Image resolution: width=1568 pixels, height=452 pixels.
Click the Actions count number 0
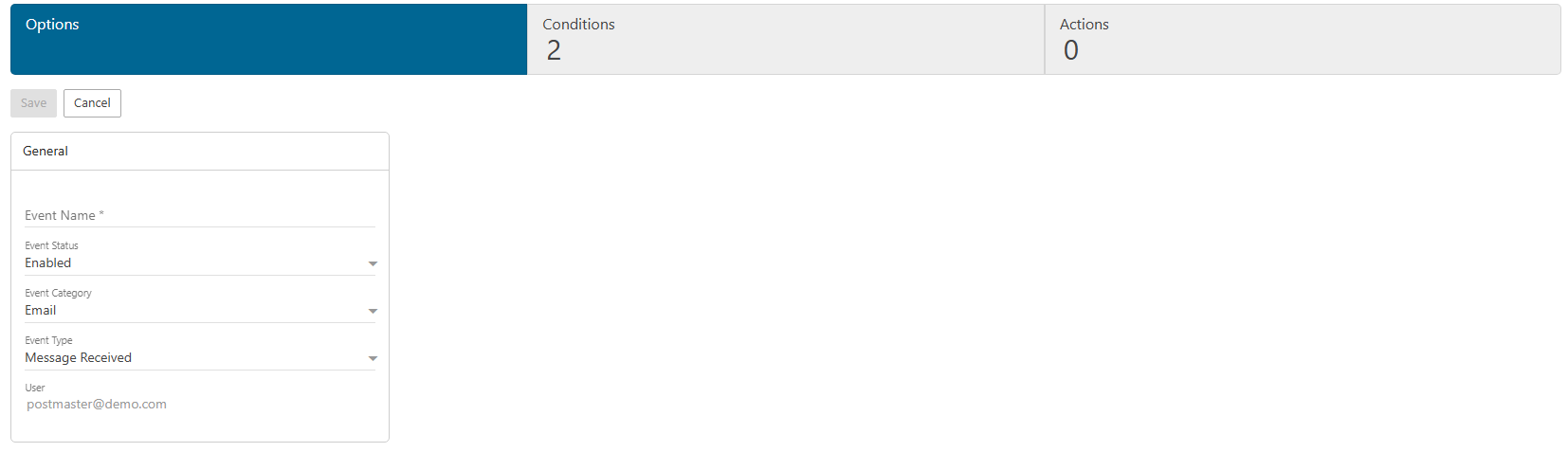pyautogui.click(x=1070, y=50)
